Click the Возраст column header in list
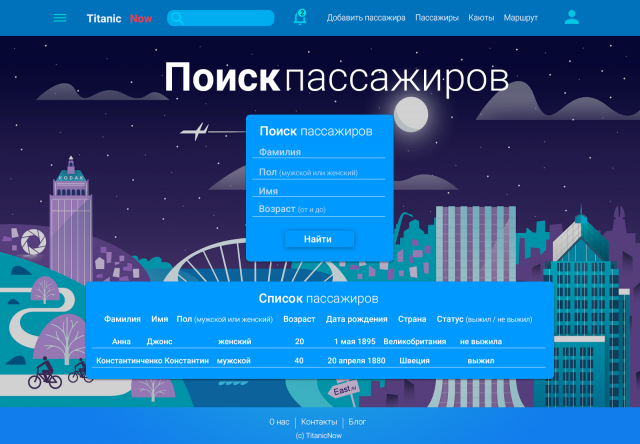The height and width of the screenshot is (444, 640). (299, 319)
